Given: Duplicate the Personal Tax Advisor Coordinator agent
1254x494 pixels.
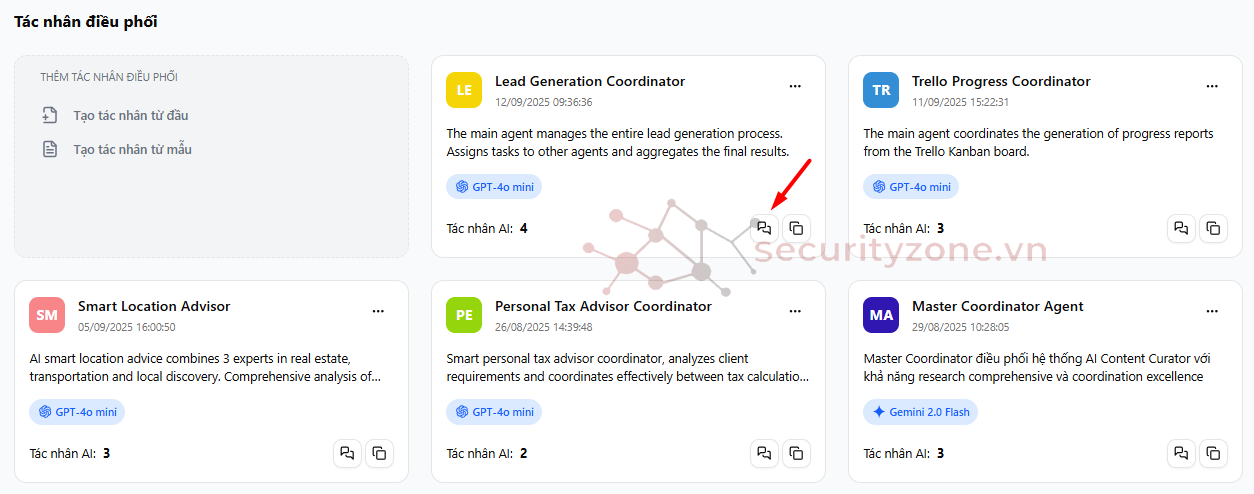Looking at the screenshot, I should pyautogui.click(x=796, y=453).
